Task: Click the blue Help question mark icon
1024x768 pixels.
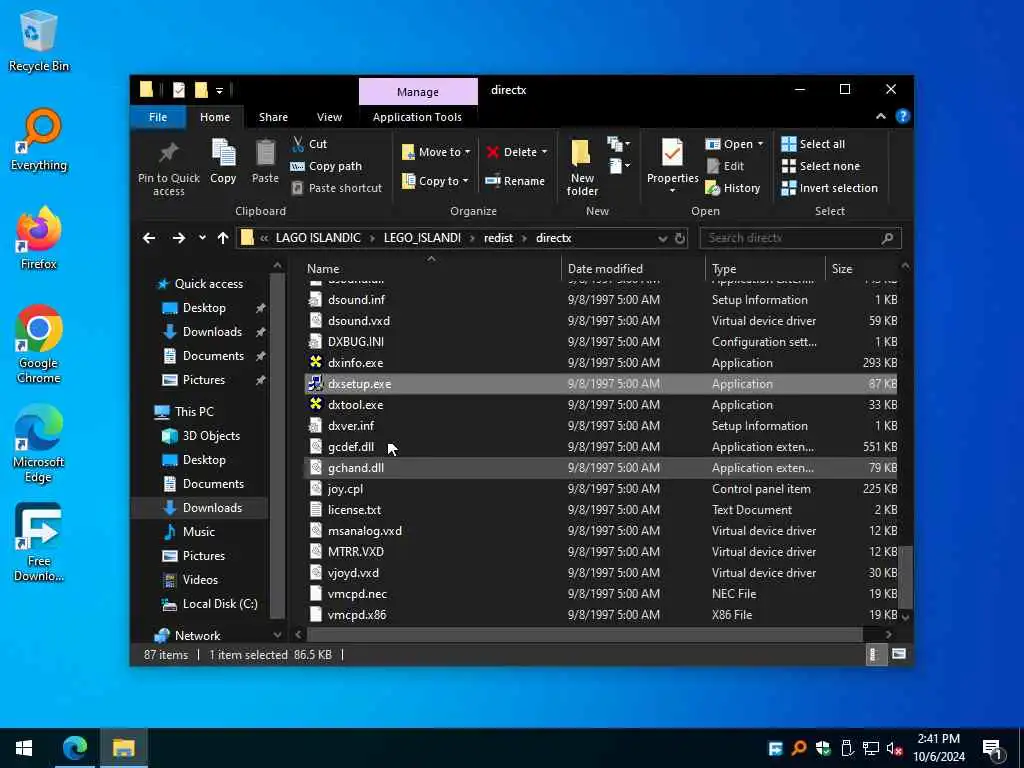Action: click(x=903, y=116)
